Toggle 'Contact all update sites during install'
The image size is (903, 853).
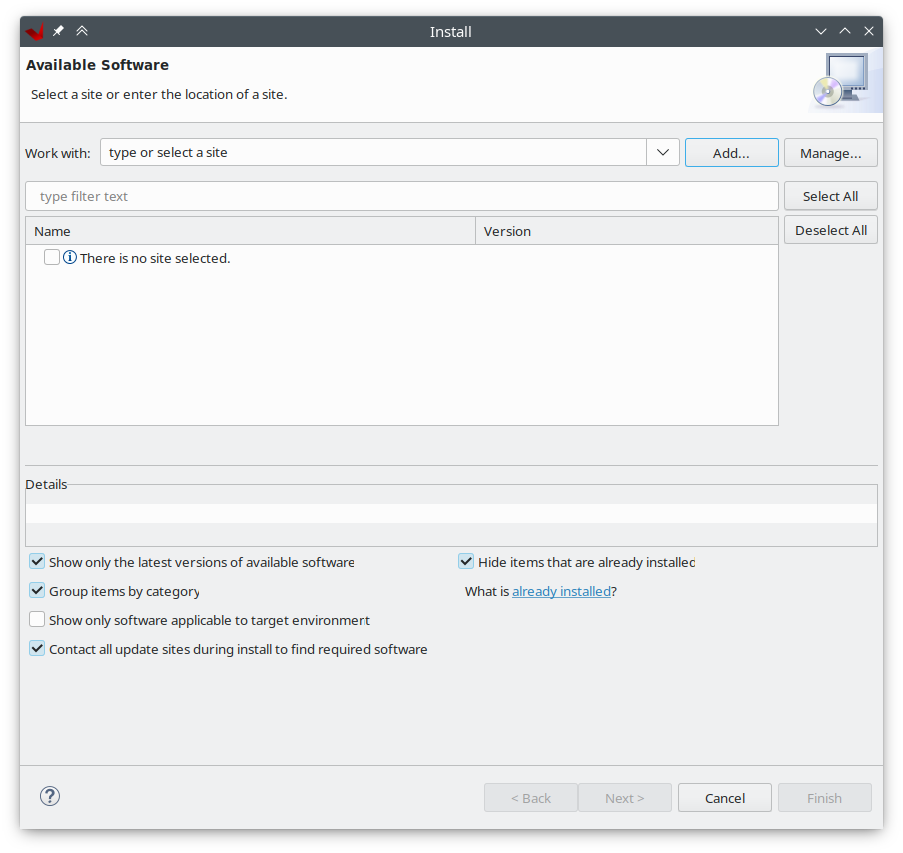[37, 649]
